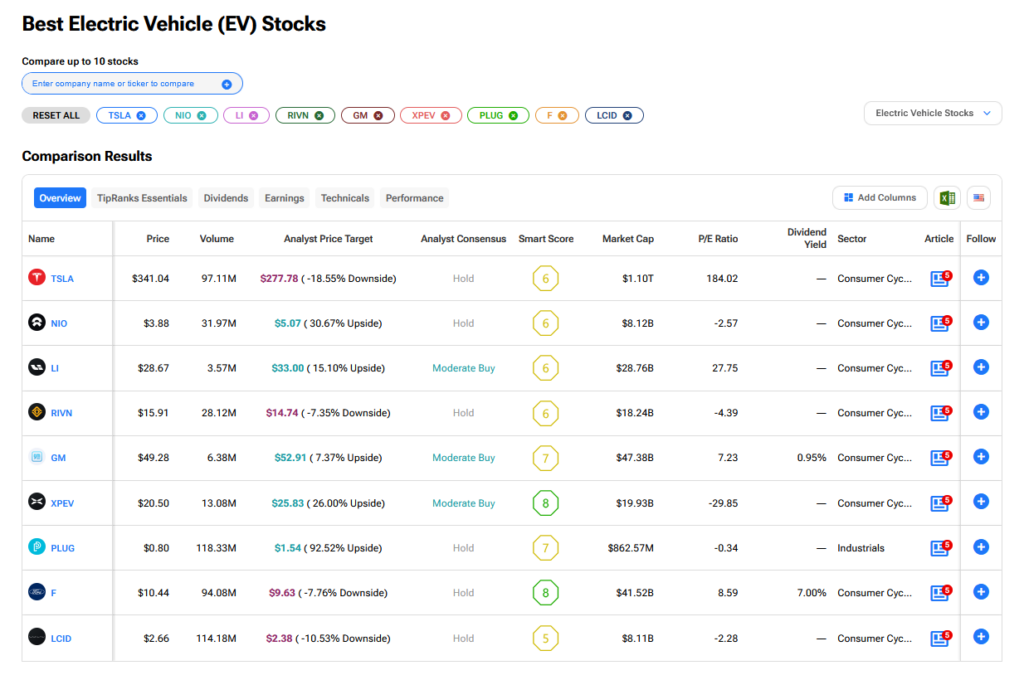Image resolution: width=1024 pixels, height=675 pixels.
Task: Click the XPEV Smart Score 8 badge
Action: [x=545, y=503]
